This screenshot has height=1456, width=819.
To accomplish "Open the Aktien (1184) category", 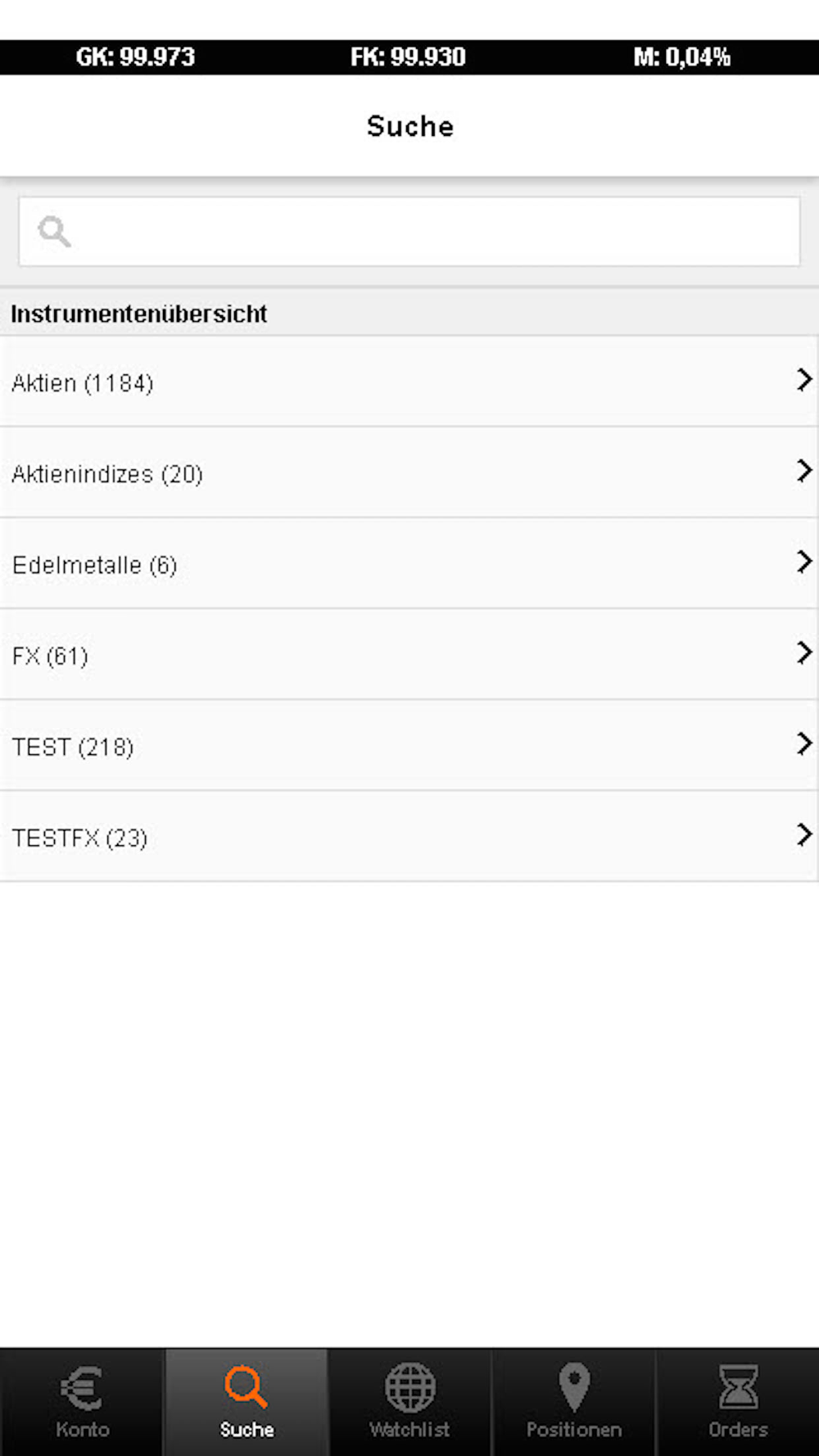I will 83,383.
